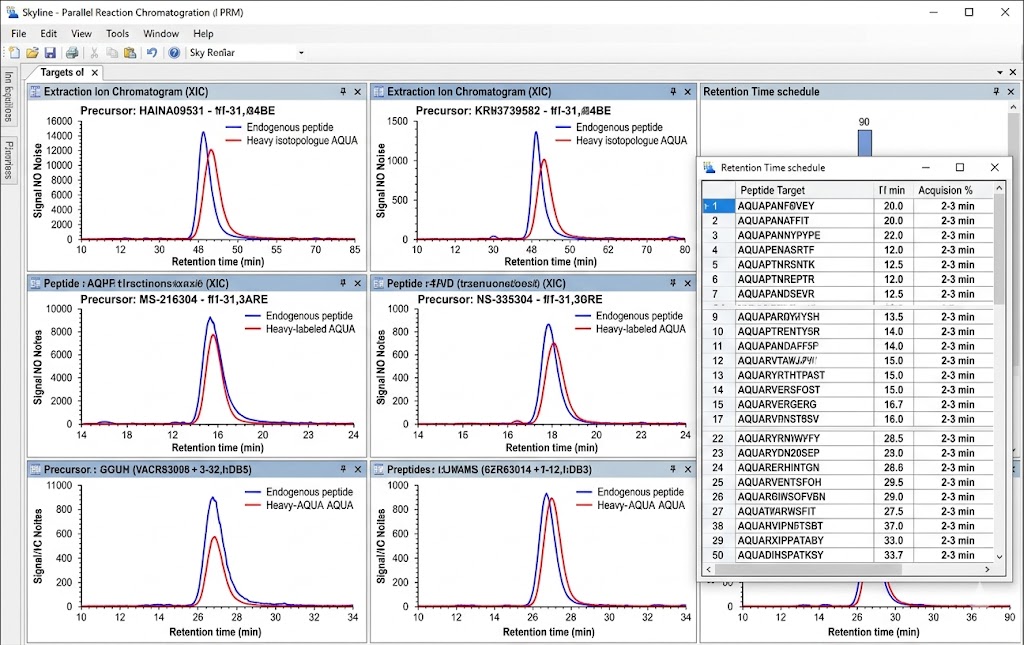The height and width of the screenshot is (645, 1024).
Task: Select peptide AQUARVERGERG
Action: pyautogui.click(x=776, y=404)
